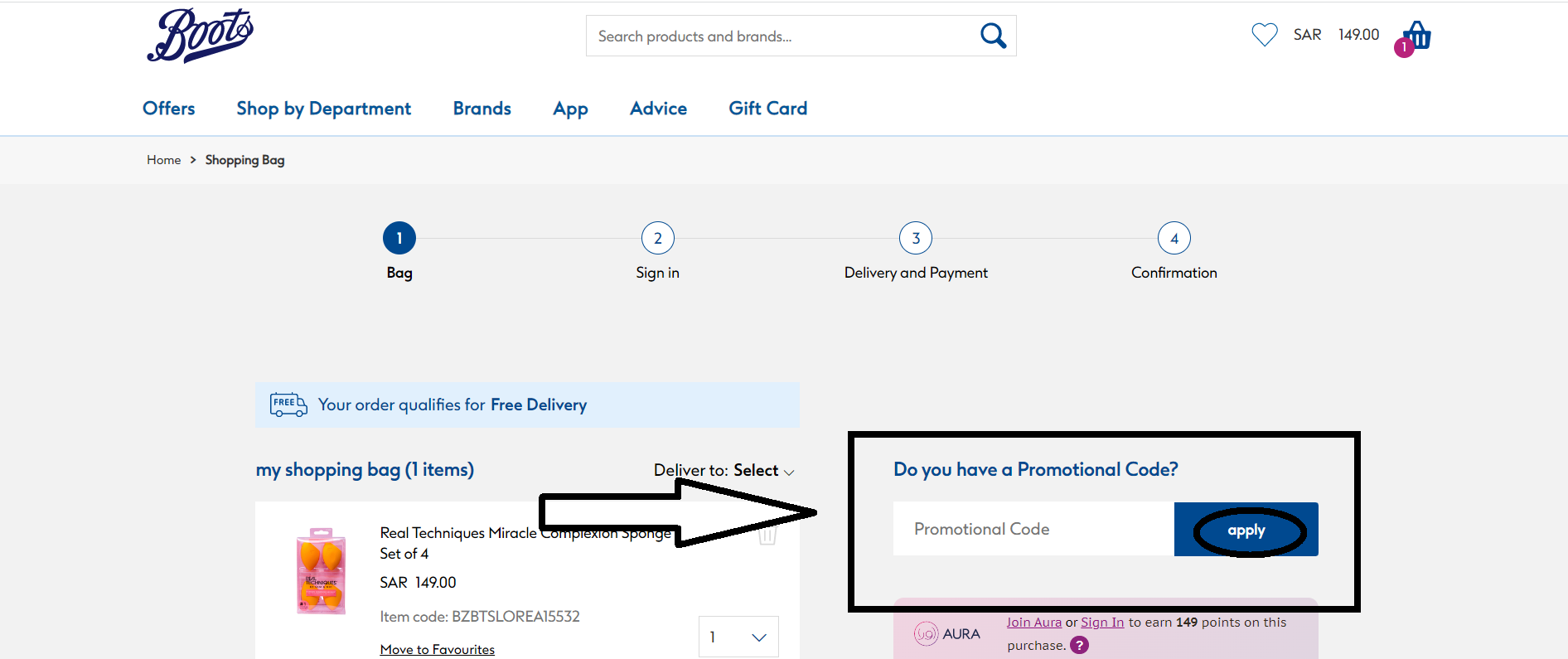The height and width of the screenshot is (659, 1568).
Task: Open the item quantity dropdown
Action: pyautogui.click(x=738, y=637)
